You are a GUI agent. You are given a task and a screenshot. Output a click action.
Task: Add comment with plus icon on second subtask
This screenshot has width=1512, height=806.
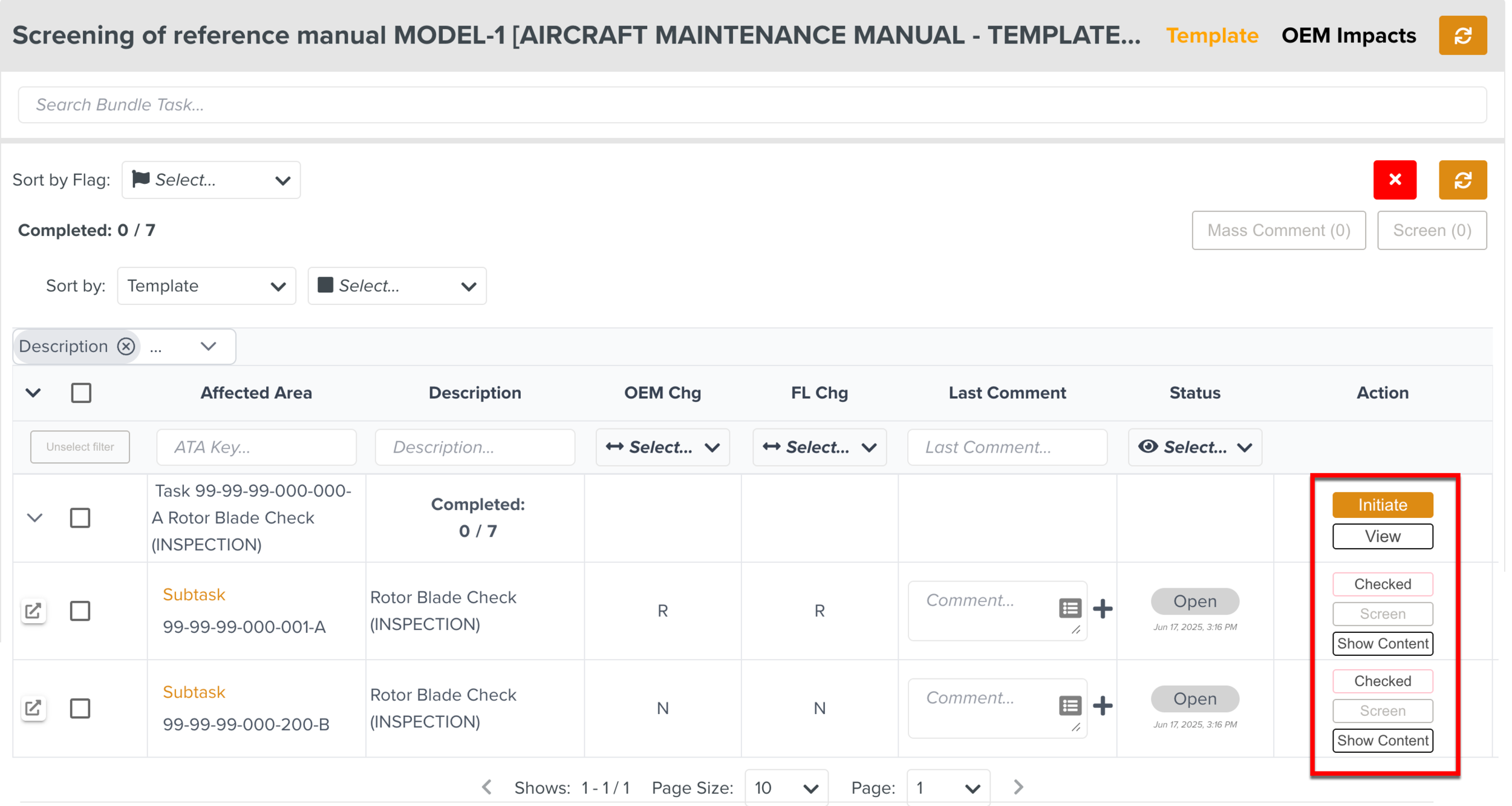click(1102, 706)
